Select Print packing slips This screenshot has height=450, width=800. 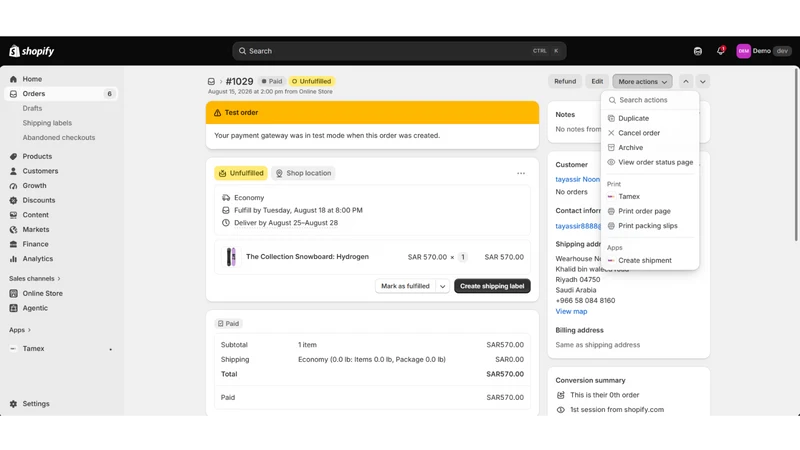pos(650,226)
